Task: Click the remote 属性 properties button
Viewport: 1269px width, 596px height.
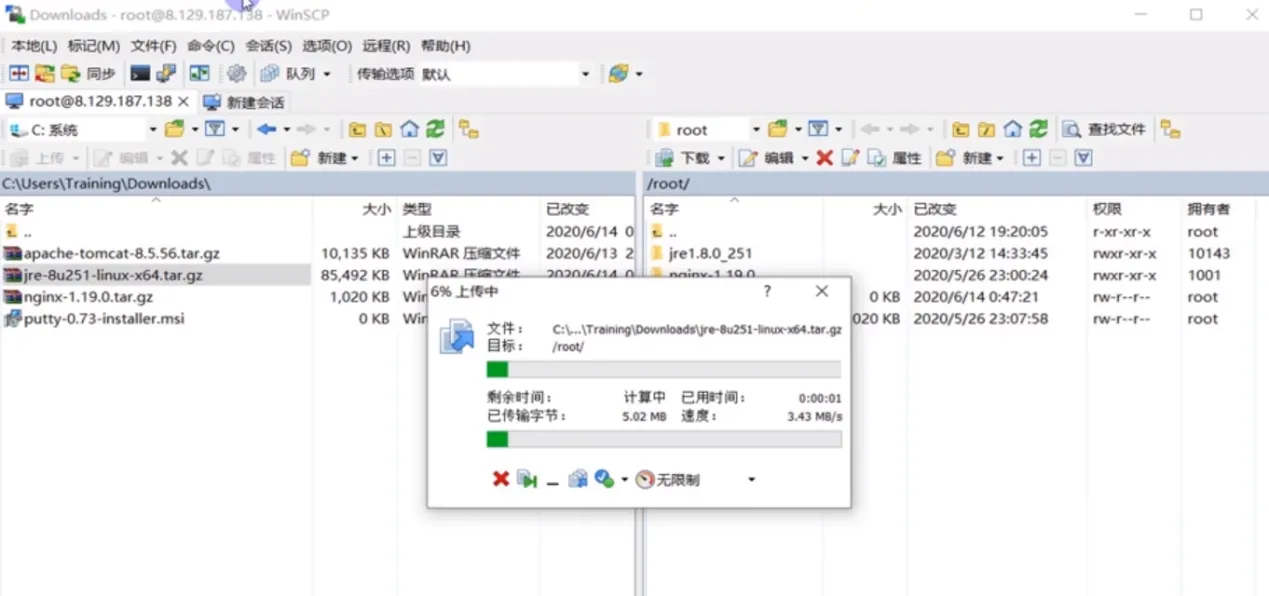Action: [x=894, y=158]
